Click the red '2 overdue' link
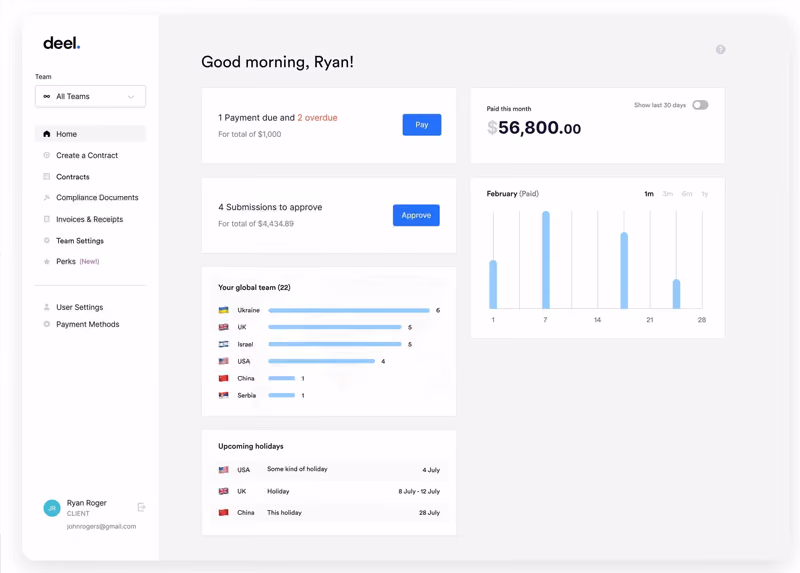Screen dimensions: 800x573 point(317,117)
